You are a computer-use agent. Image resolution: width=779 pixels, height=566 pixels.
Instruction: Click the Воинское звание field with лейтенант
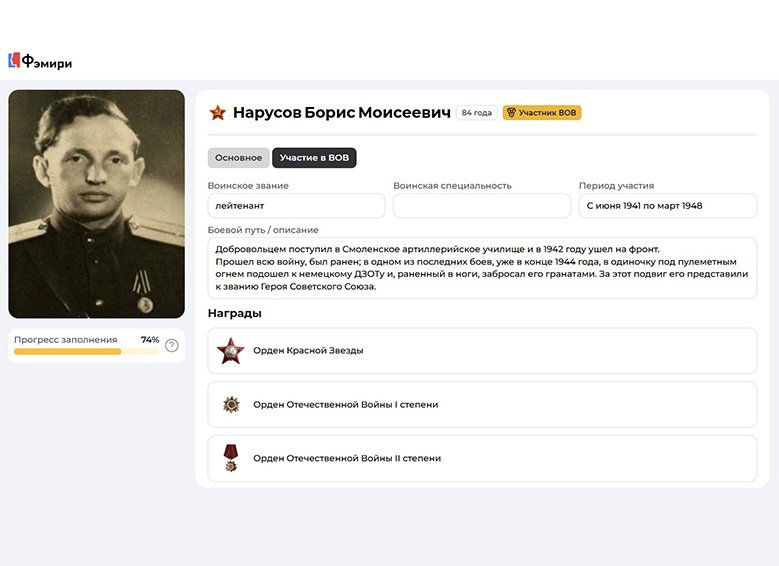[297, 206]
